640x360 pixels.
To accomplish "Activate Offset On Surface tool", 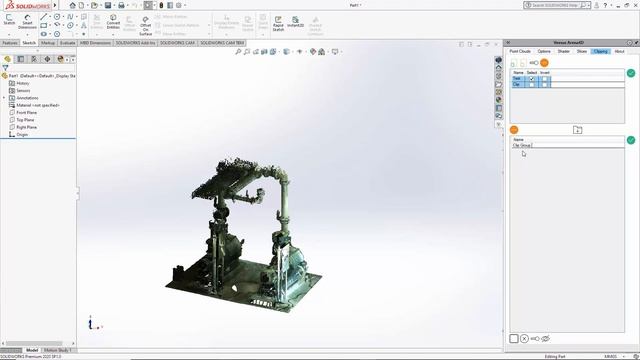I will [145, 26].
